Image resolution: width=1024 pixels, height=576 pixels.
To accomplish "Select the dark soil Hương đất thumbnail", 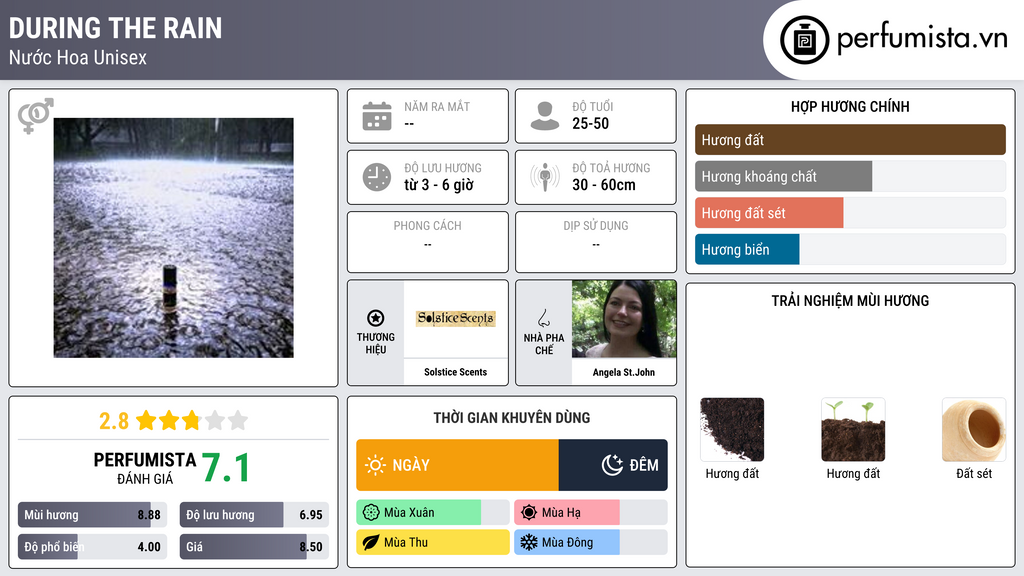I will pyautogui.click(x=732, y=430).
